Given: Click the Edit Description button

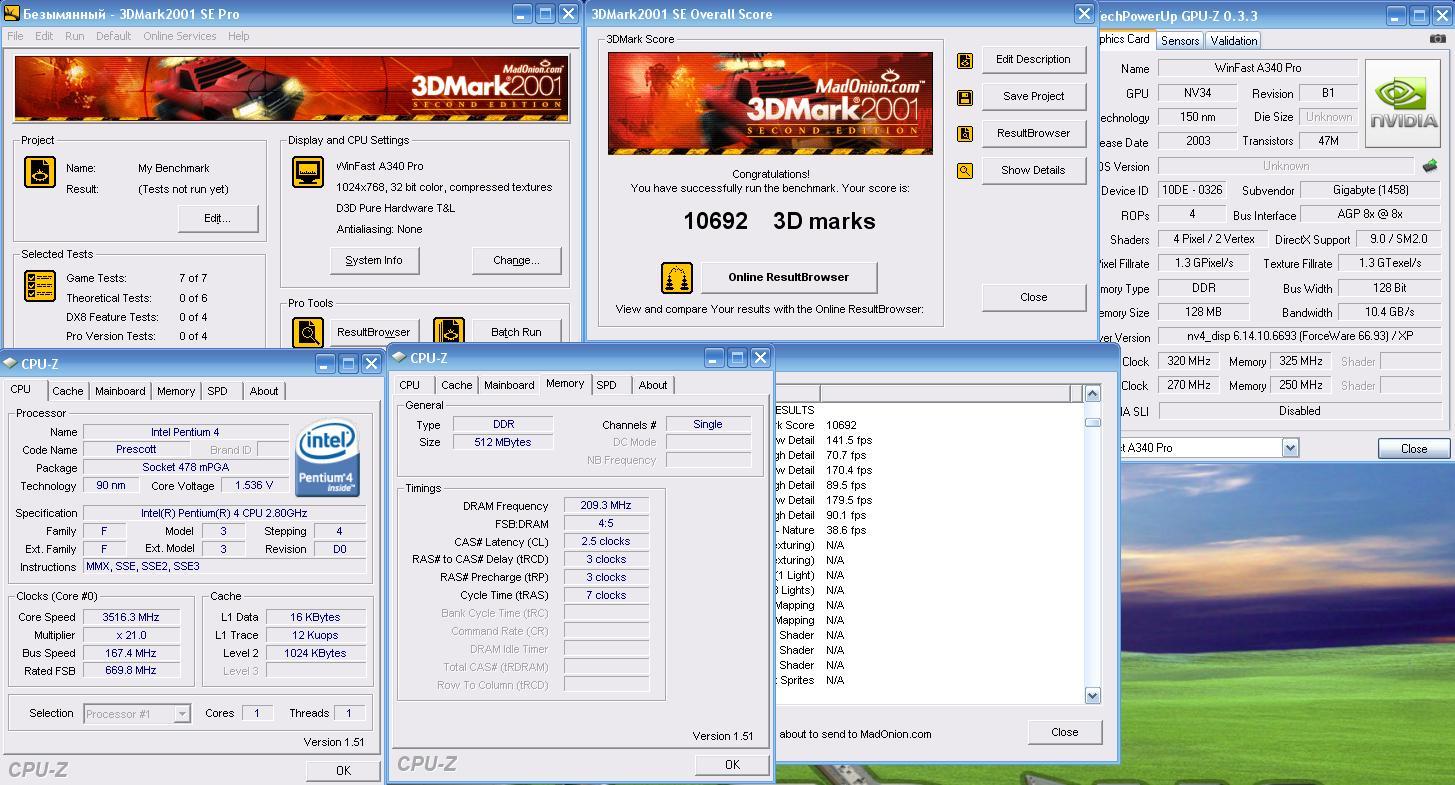Looking at the screenshot, I should tap(1033, 59).
